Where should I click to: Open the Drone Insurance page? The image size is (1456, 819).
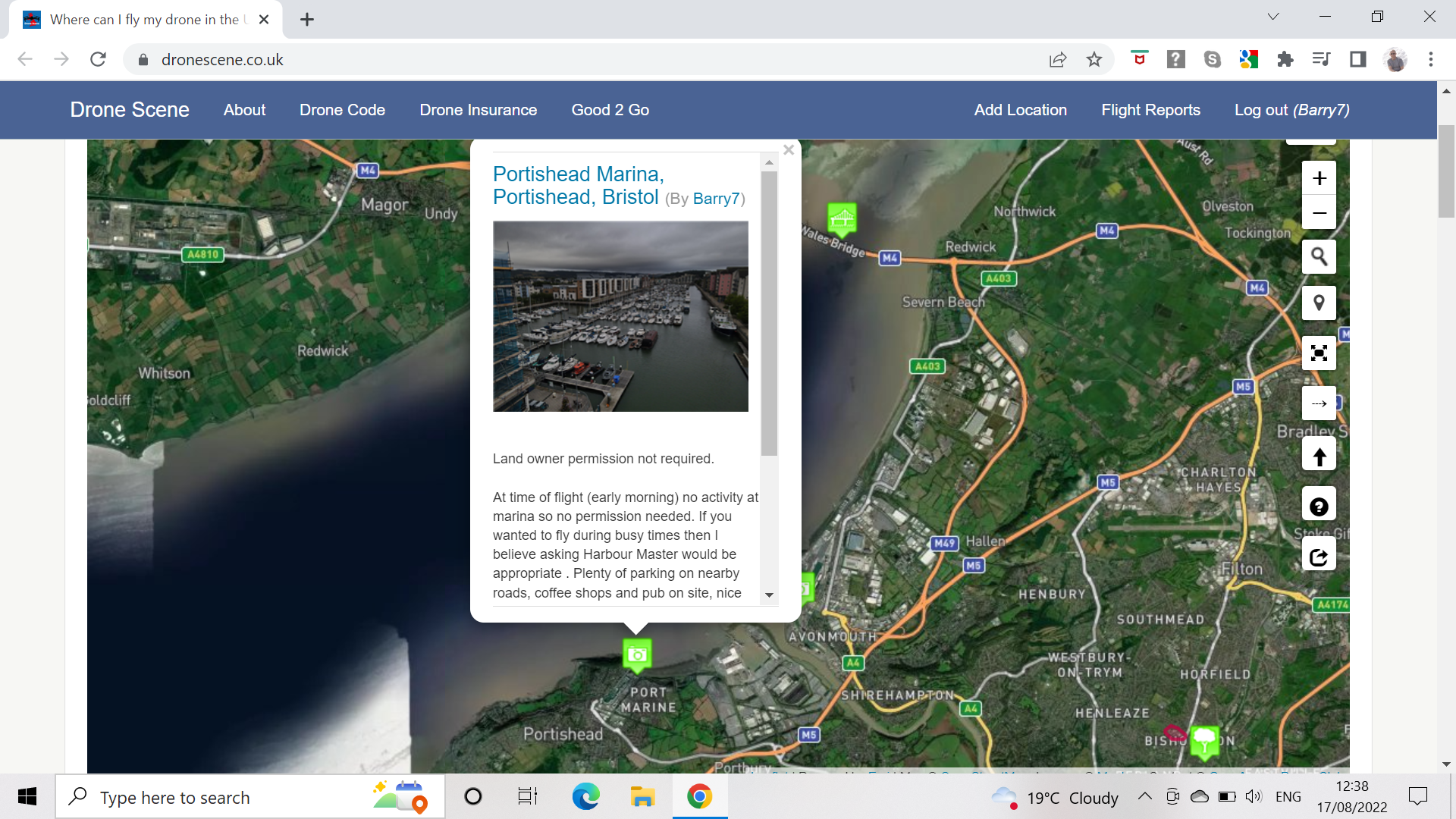(x=479, y=110)
